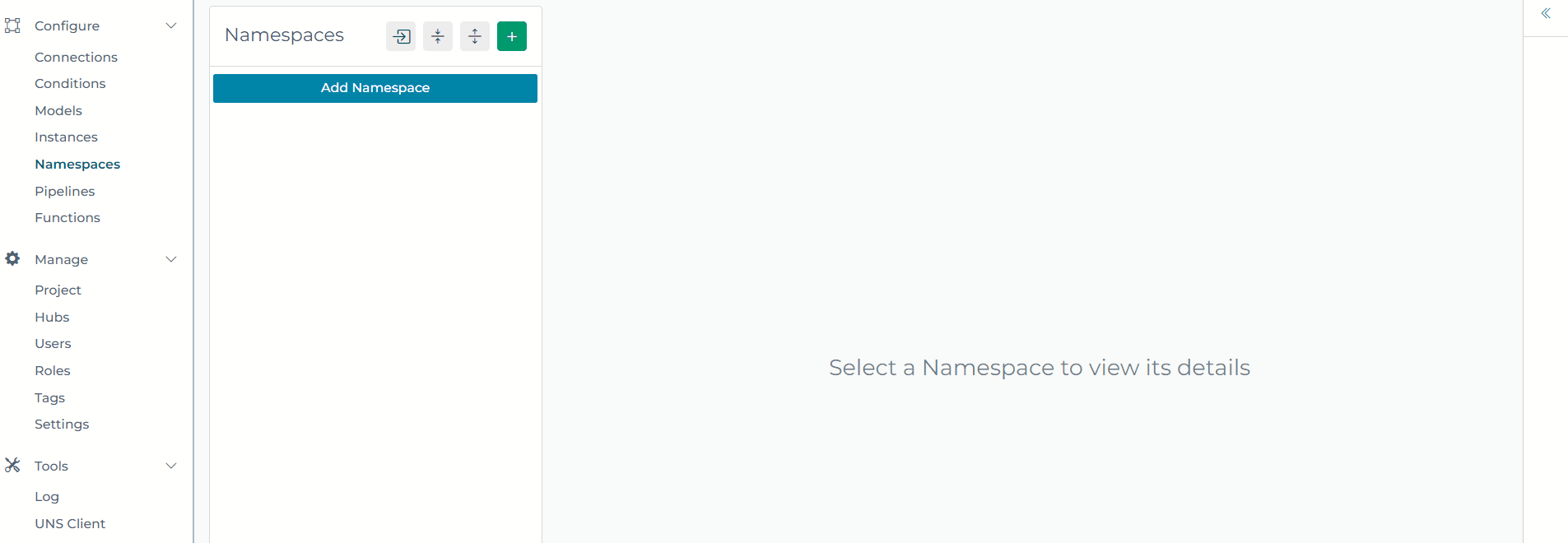Click the import namespaces icon
This screenshot has height=543, width=1568.
point(401,36)
